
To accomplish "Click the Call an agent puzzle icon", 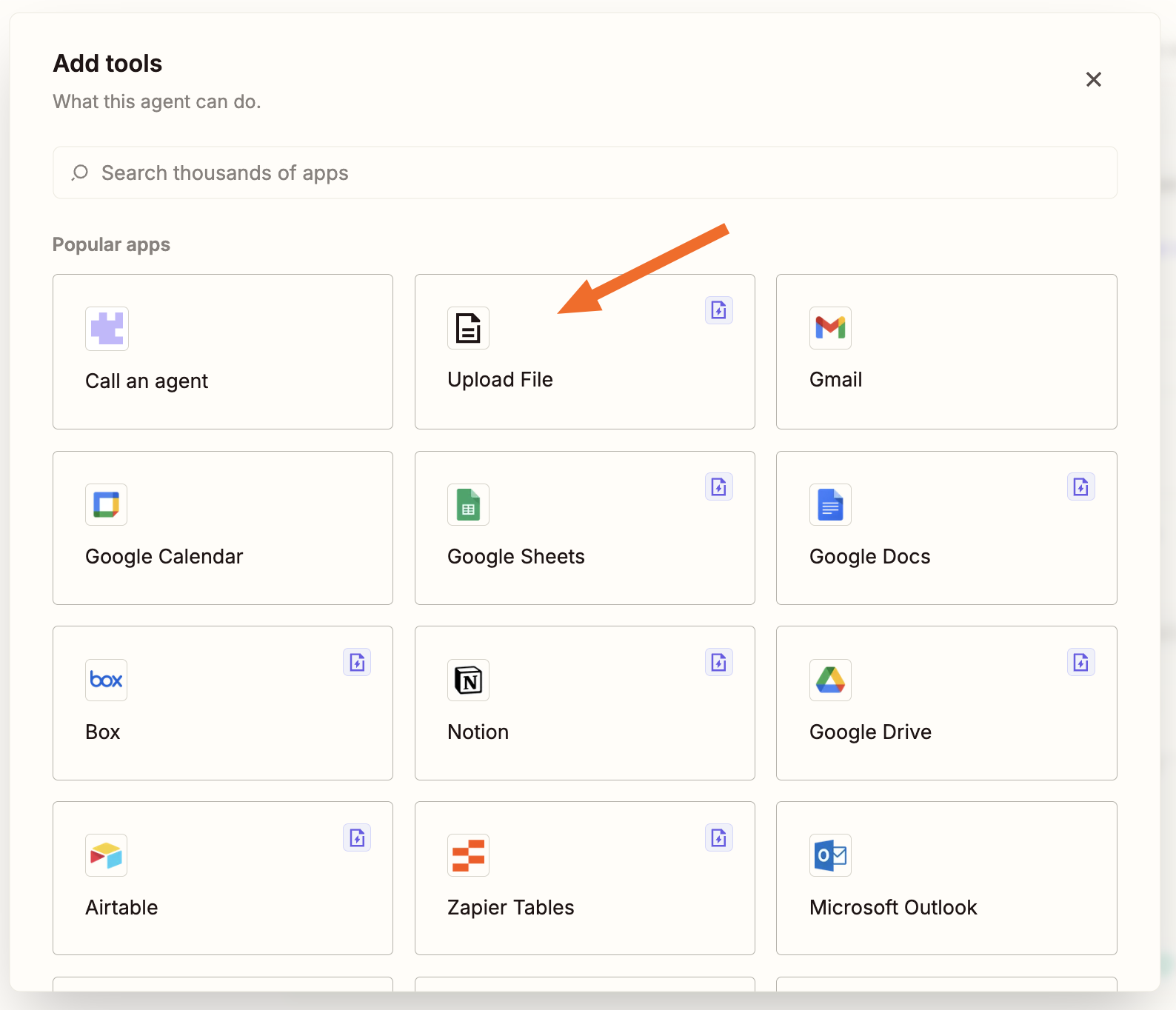I will (107, 329).
